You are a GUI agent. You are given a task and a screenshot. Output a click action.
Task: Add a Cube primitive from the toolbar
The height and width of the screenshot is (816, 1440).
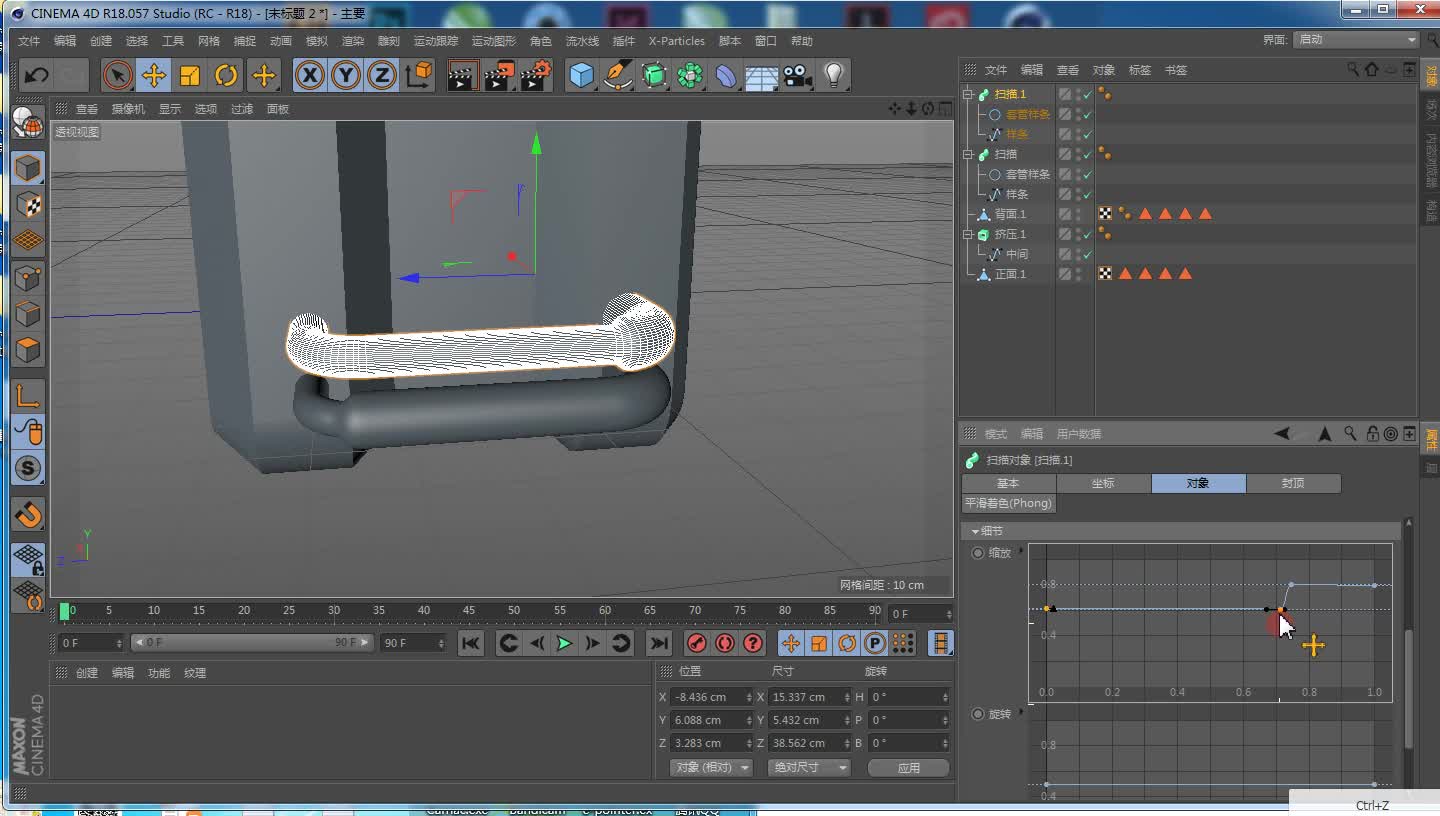click(581, 75)
